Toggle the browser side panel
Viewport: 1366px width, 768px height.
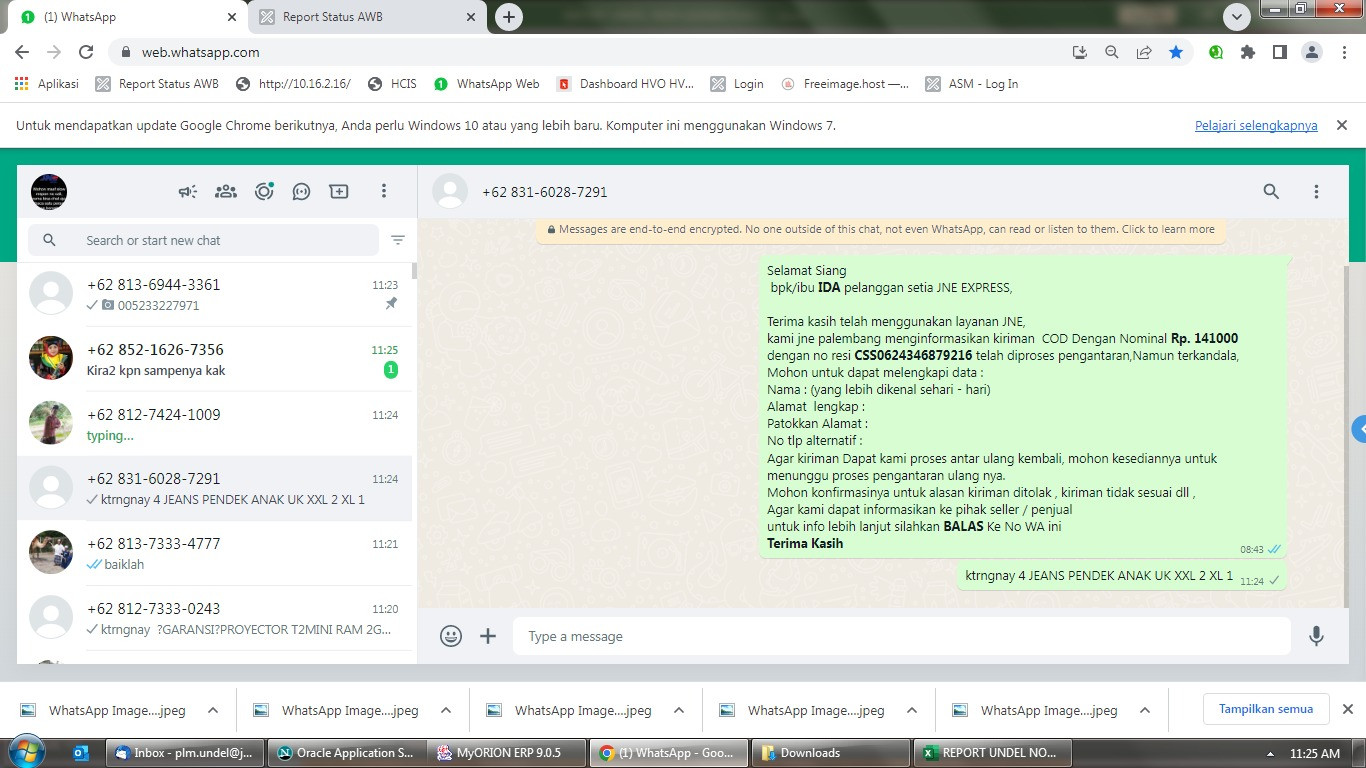1279,52
